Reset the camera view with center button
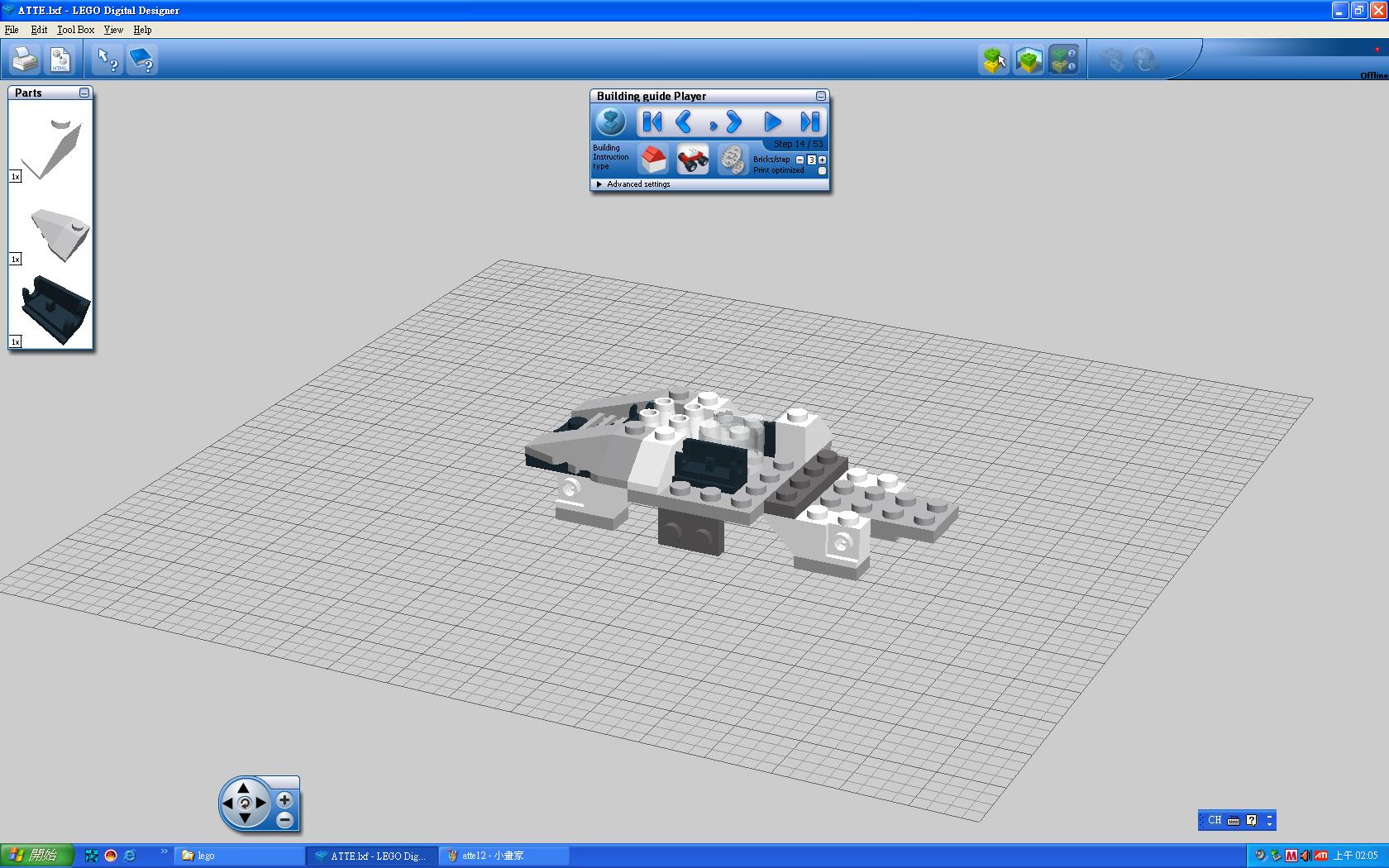This screenshot has height=868, width=1389. click(x=244, y=803)
